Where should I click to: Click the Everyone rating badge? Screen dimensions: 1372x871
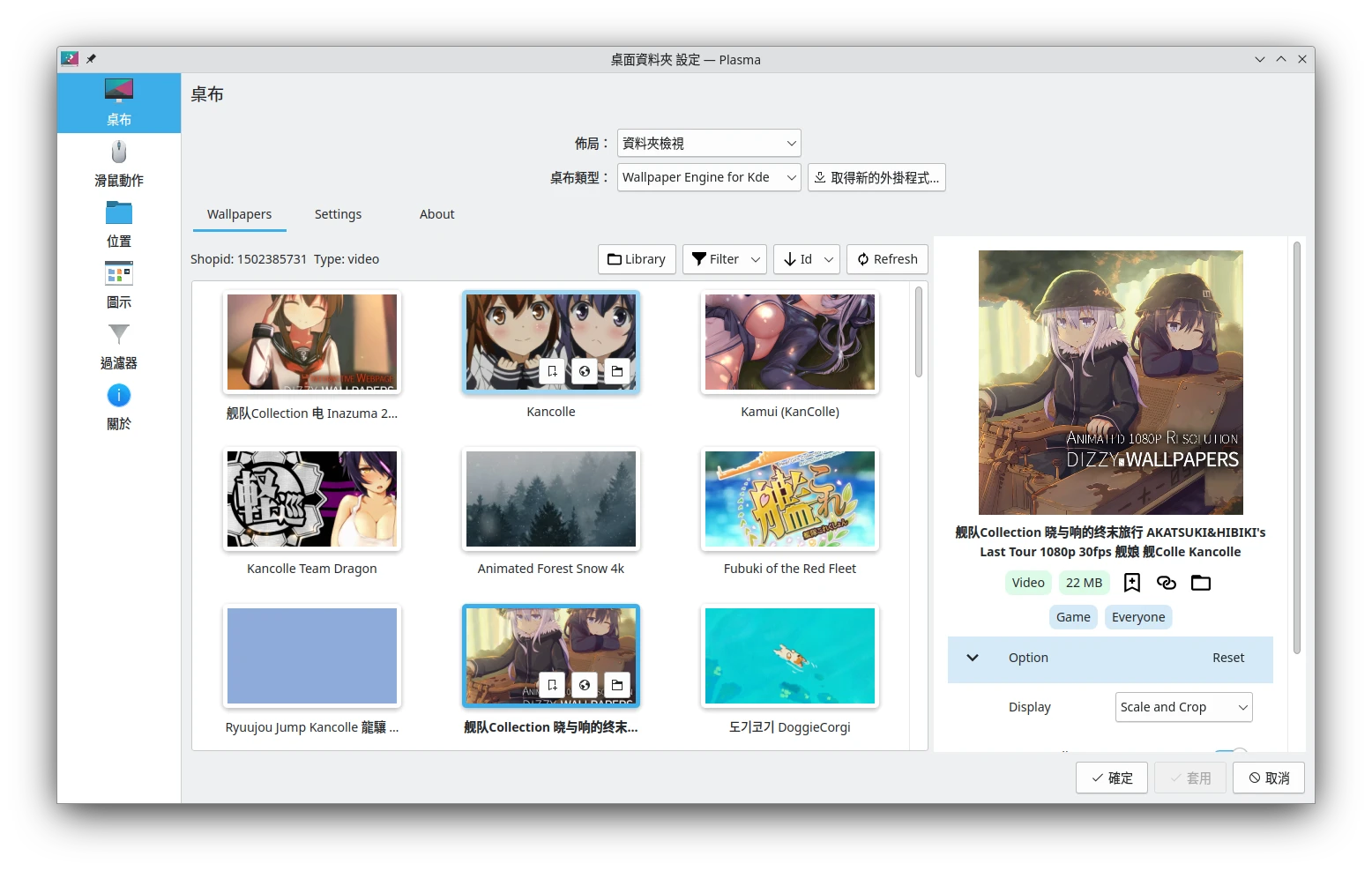pos(1138,617)
